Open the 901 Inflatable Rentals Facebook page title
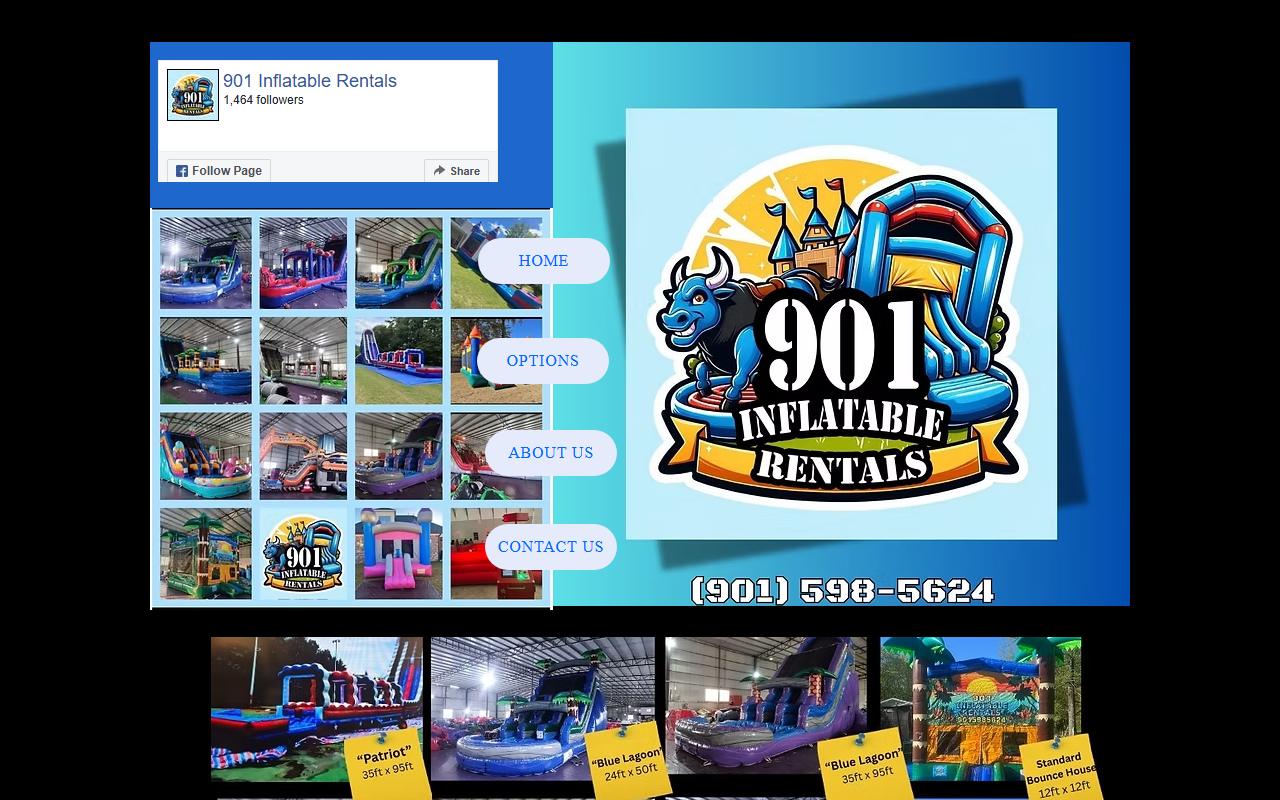 pyautogui.click(x=310, y=81)
